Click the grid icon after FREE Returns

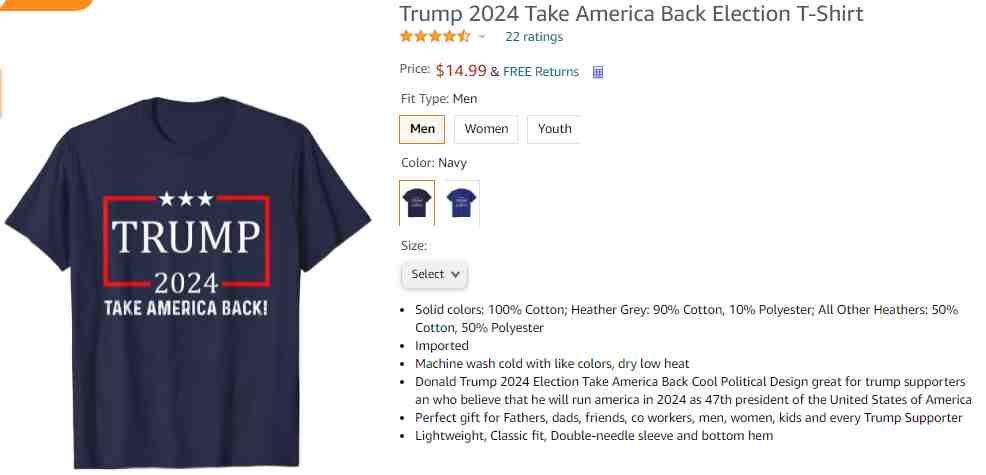click(598, 72)
